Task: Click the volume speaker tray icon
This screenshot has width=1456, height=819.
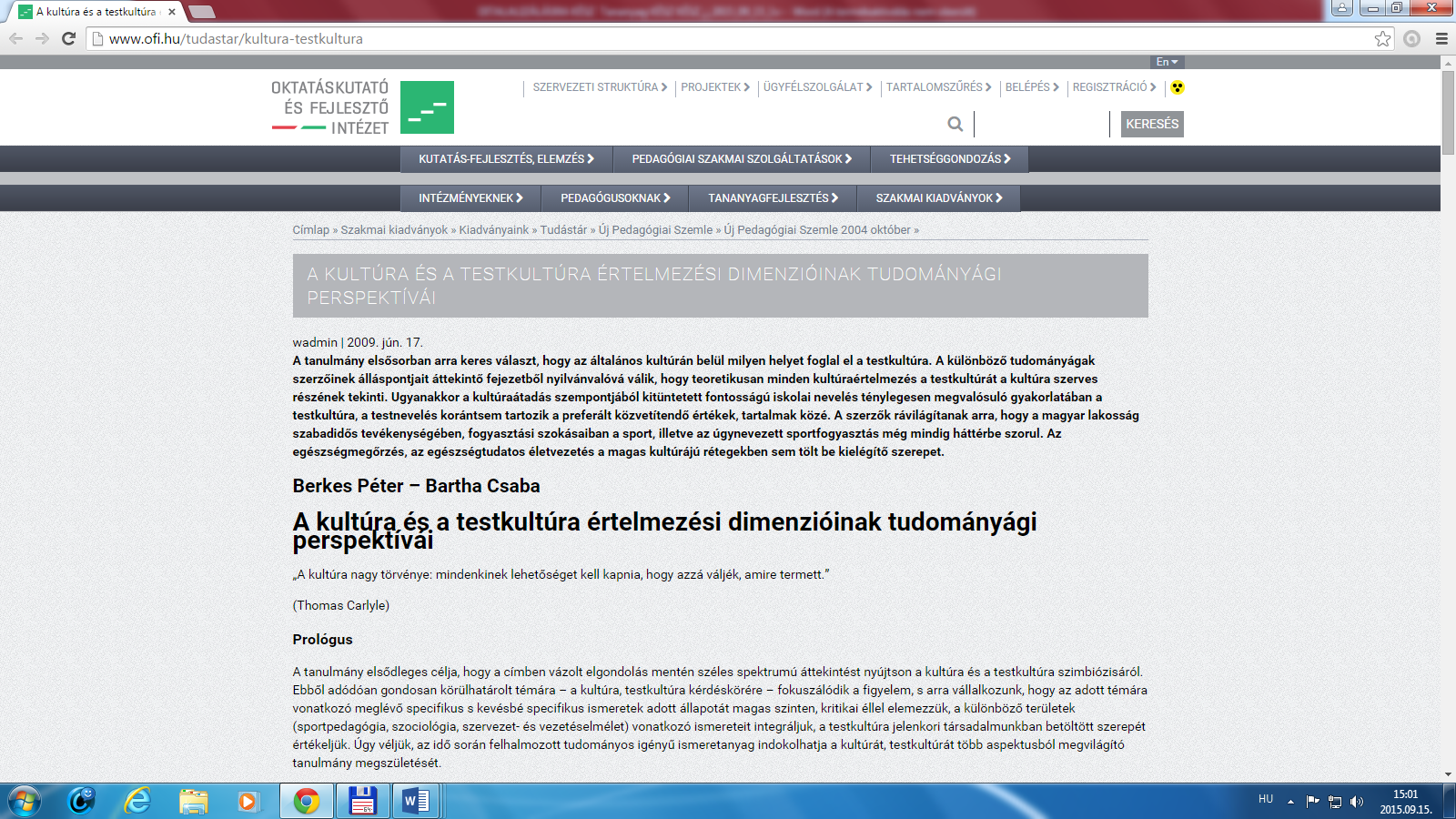Action: tap(1357, 802)
